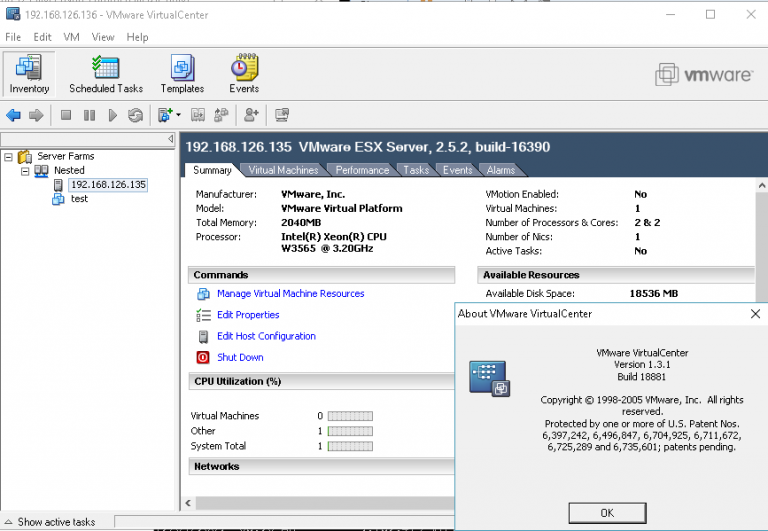This screenshot has height=531, width=768.
Task: Click the Virtual Machines CPU utilization bar
Action: 350,416
